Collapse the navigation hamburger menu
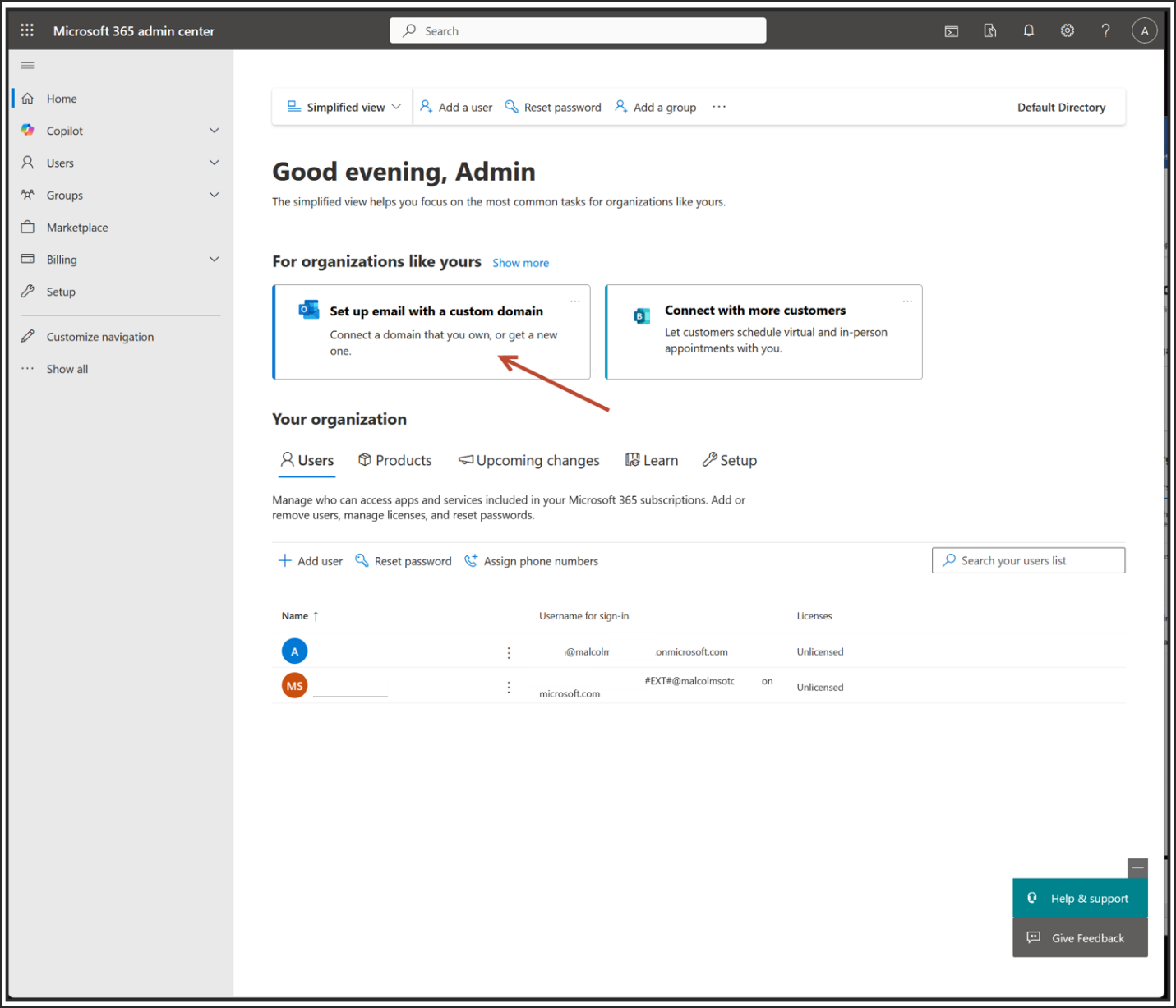Viewport: 1176px width, 1008px height. coord(27,66)
